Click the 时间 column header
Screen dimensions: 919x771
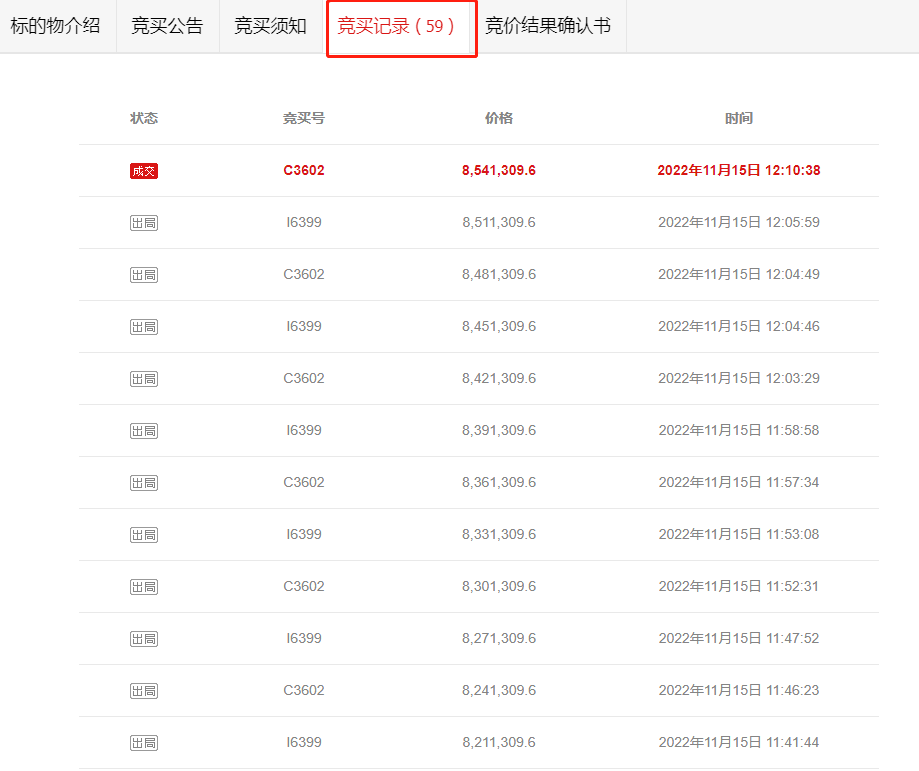click(738, 118)
